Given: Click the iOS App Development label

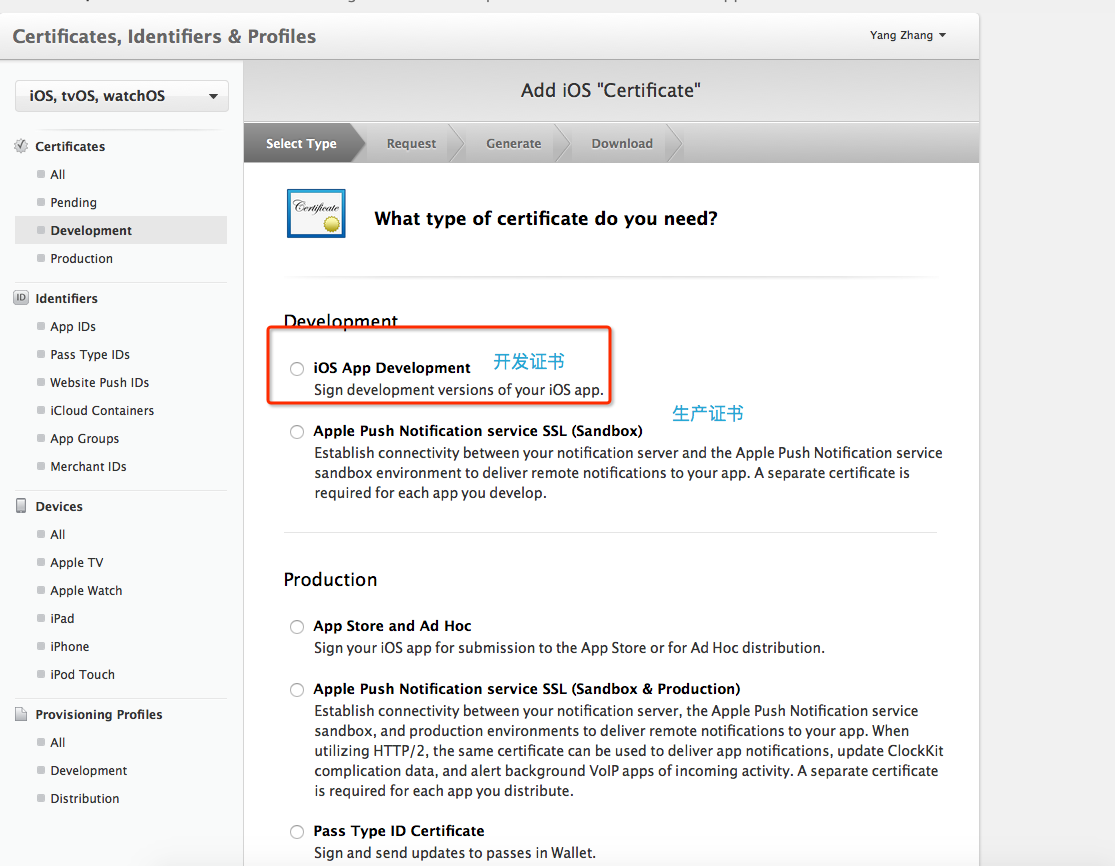Looking at the screenshot, I should tap(392, 368).
